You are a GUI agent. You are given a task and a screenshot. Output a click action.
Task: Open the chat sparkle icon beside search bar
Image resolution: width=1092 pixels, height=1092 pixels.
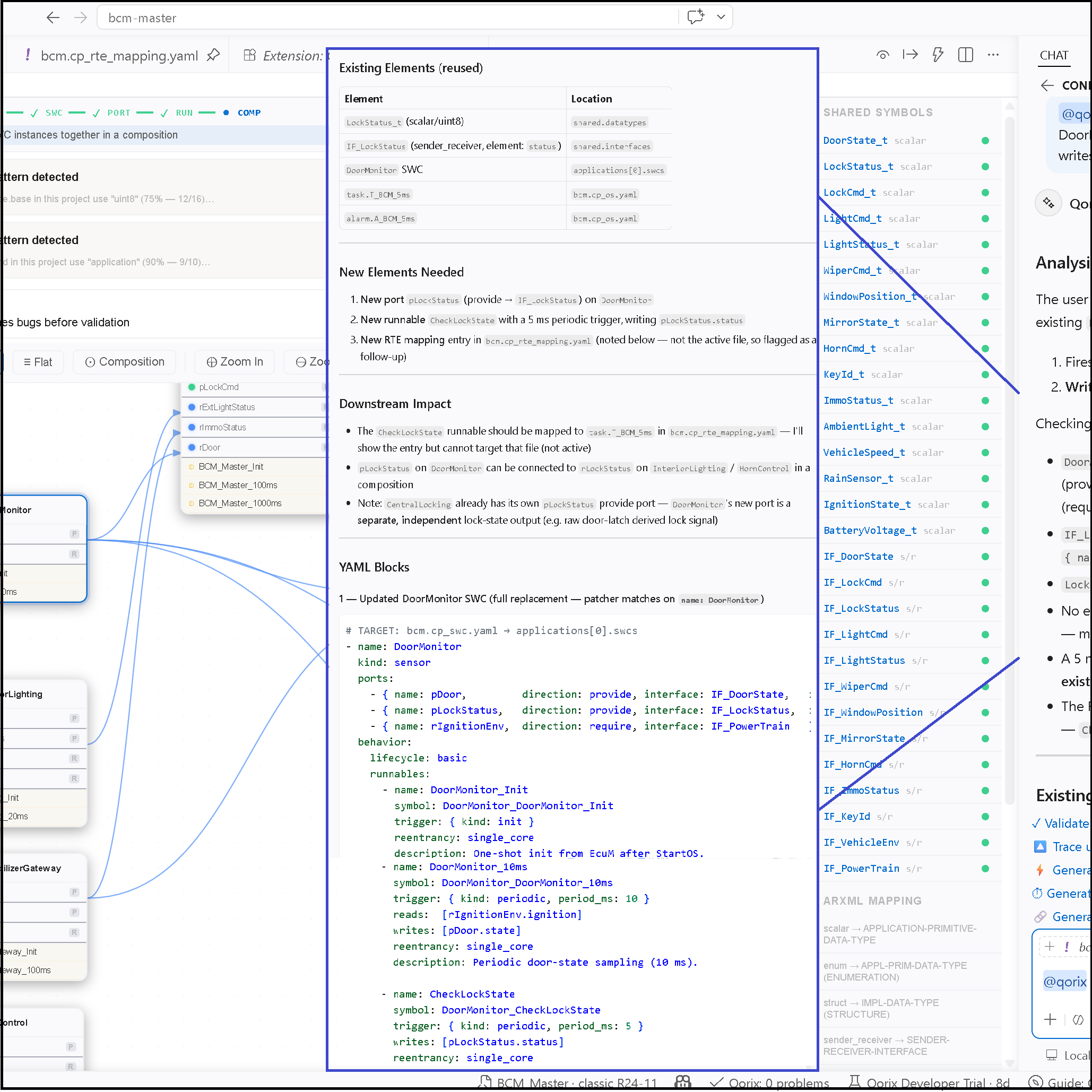coord(696,17)
